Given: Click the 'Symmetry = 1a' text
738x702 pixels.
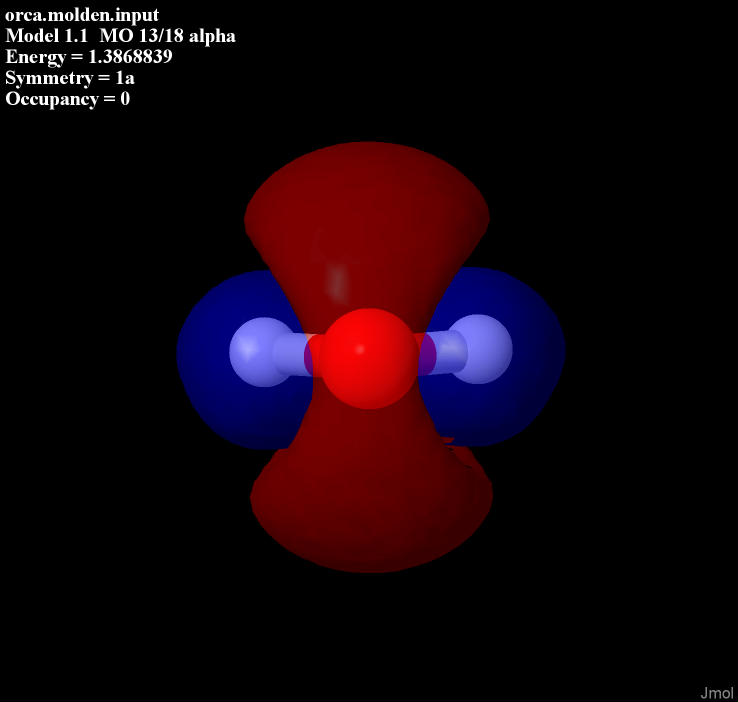Looking at the screenshot, I should pyautogui.click(x=70, y=78).
